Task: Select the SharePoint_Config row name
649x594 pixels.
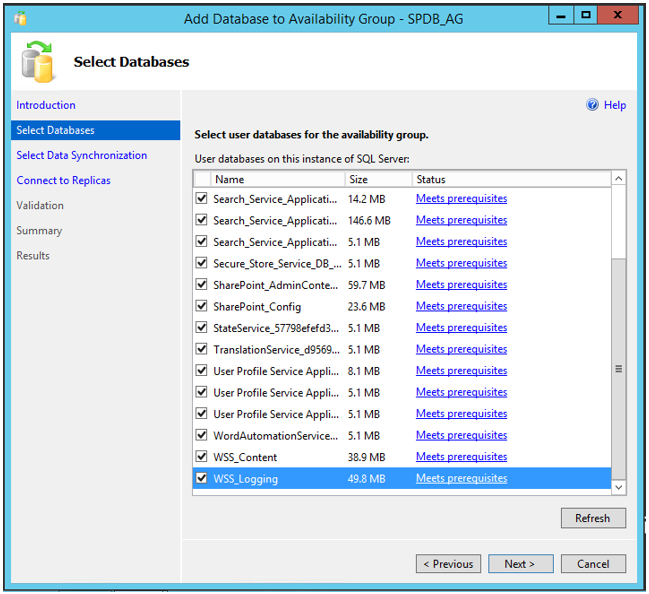Action: (x=257, y=307)
